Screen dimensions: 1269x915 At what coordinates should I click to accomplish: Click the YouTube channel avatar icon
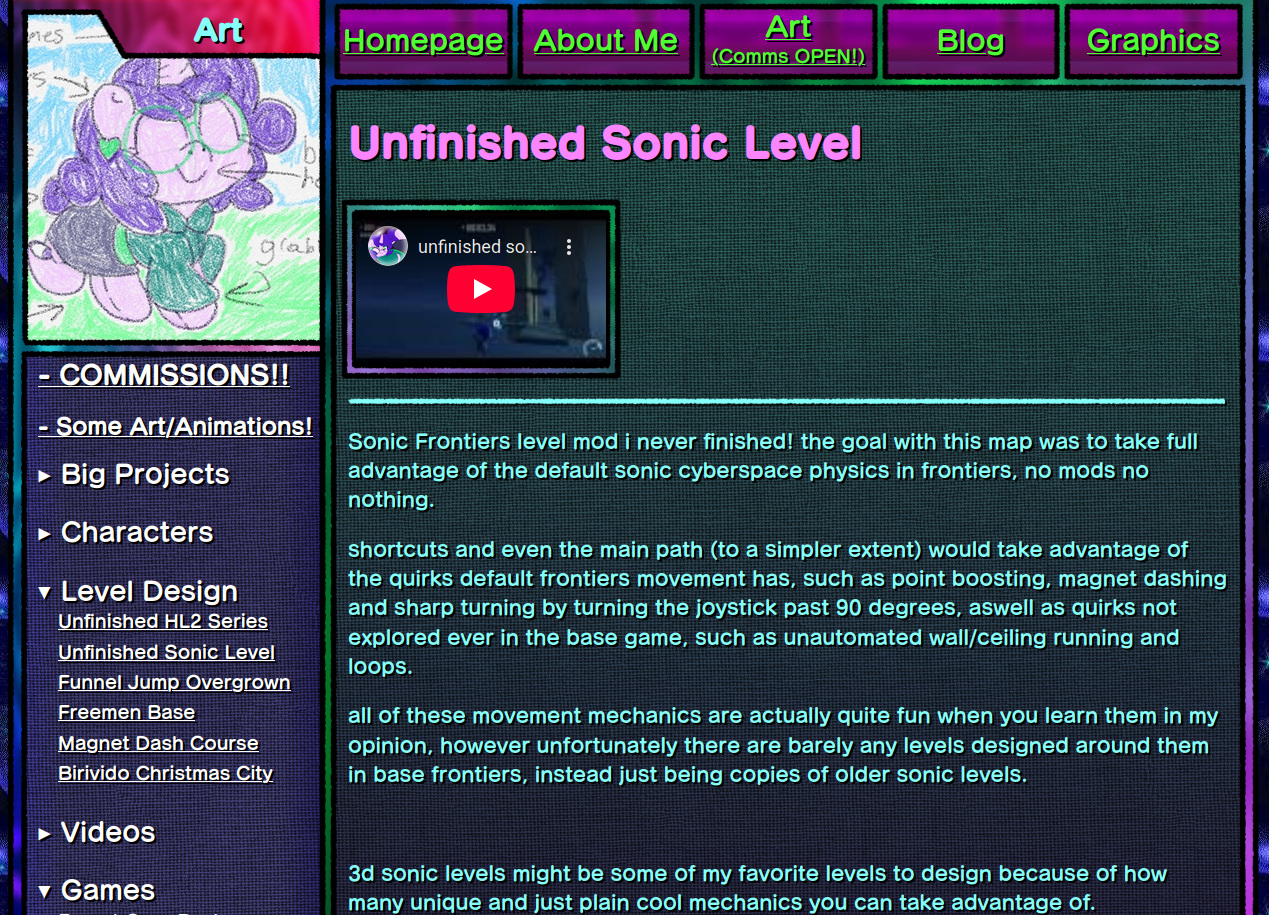[388, 246]
